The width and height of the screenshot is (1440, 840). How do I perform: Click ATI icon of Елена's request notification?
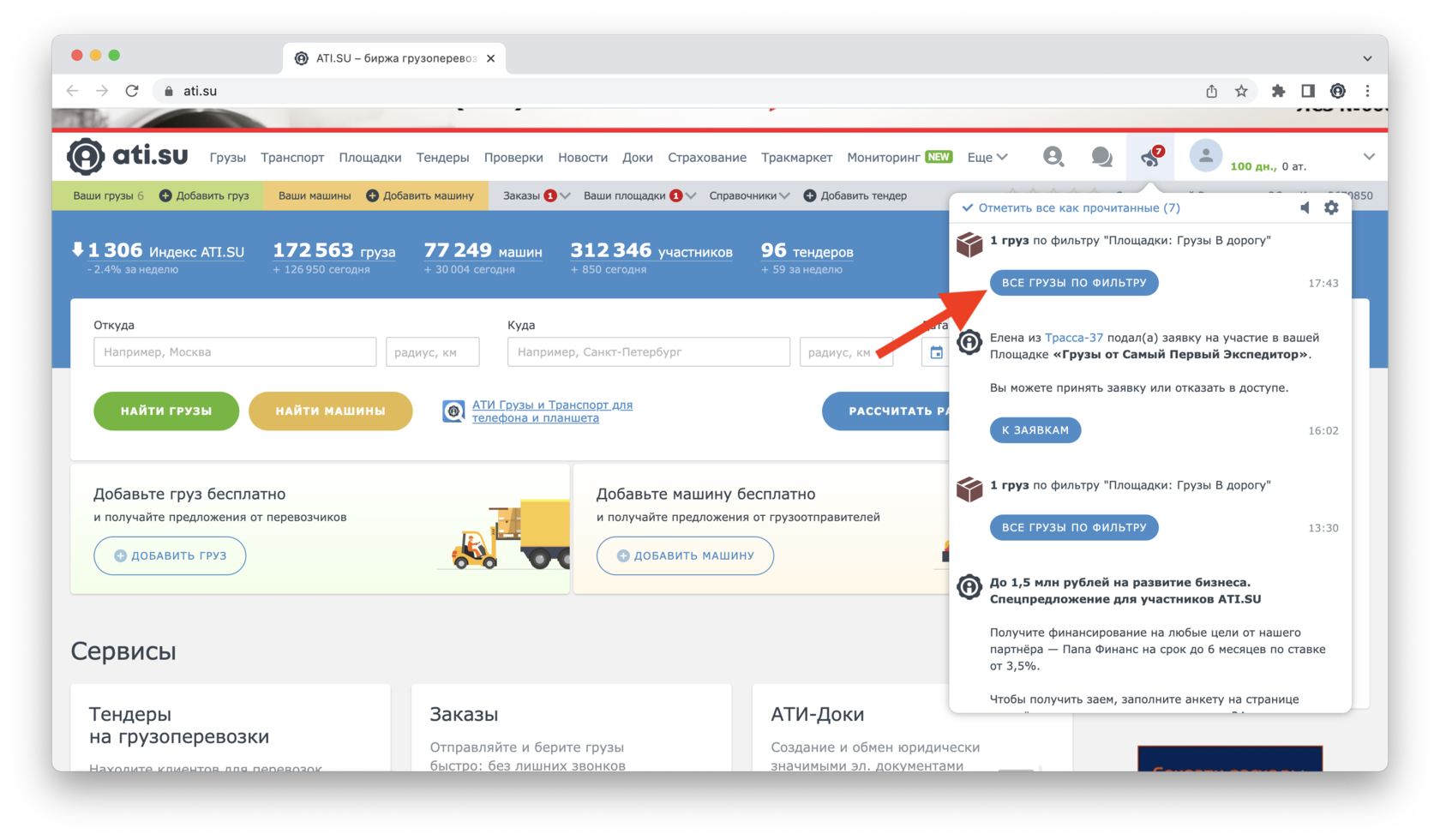(x=969, y=342)
